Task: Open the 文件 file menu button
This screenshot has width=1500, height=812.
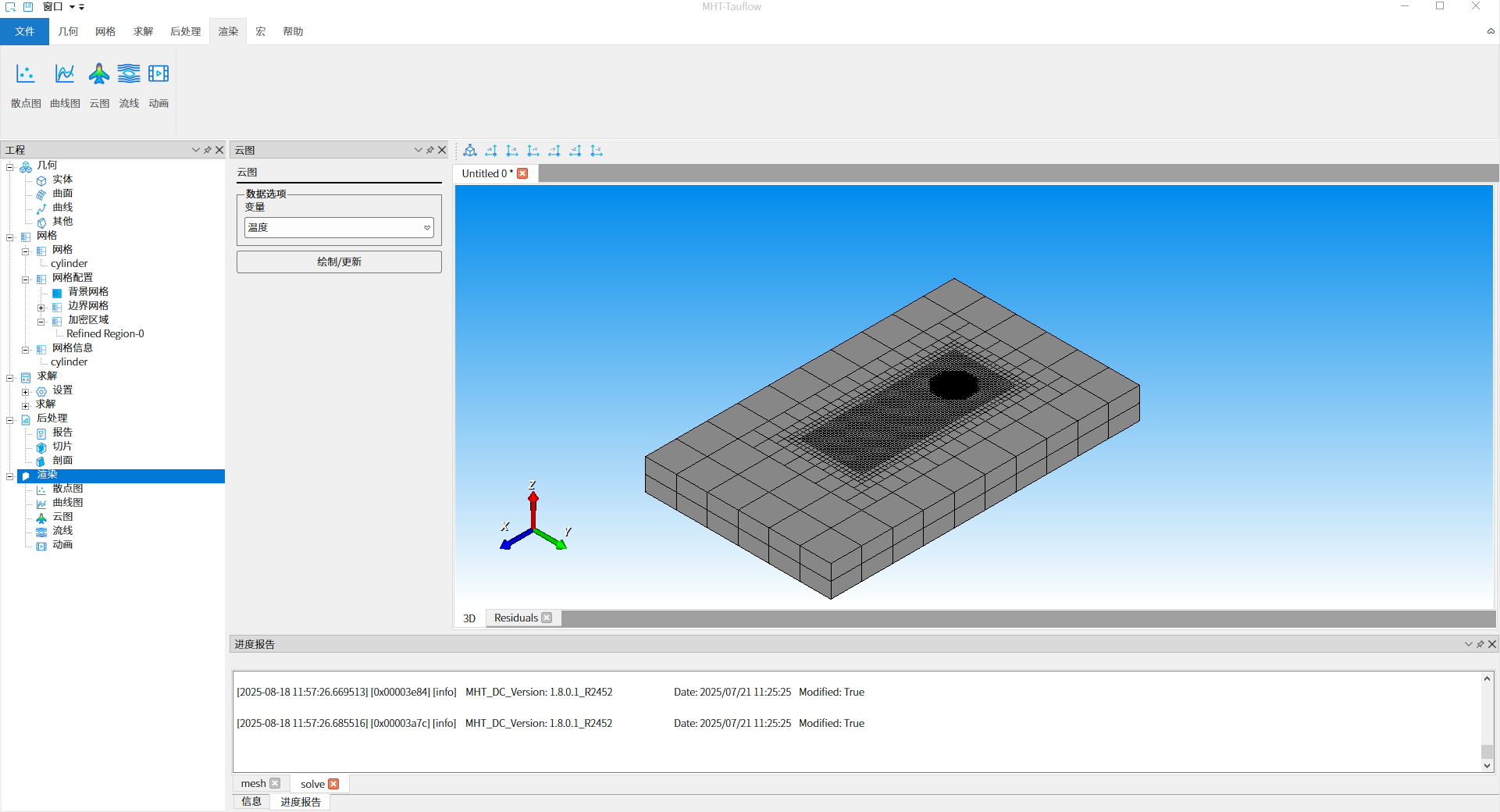Action: (x=24, y=31)
